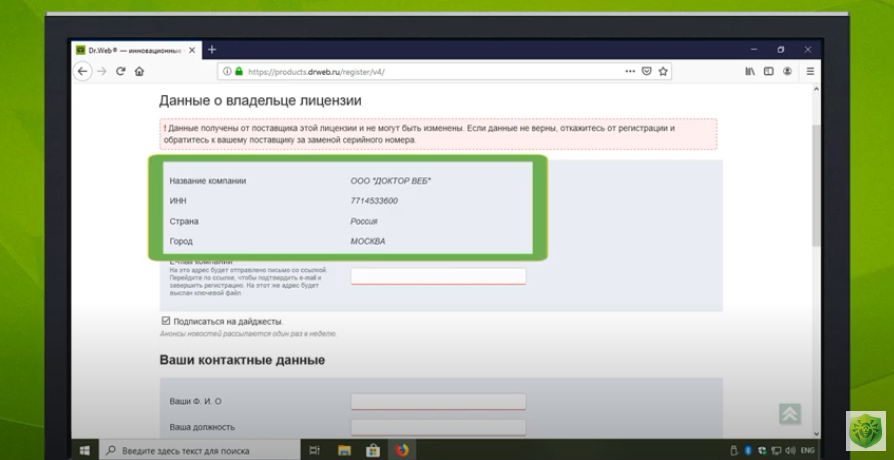Screen dimensions: 894x460
Task: Click the Dr.Web shield logo
Action: click(x=865, y=431)
